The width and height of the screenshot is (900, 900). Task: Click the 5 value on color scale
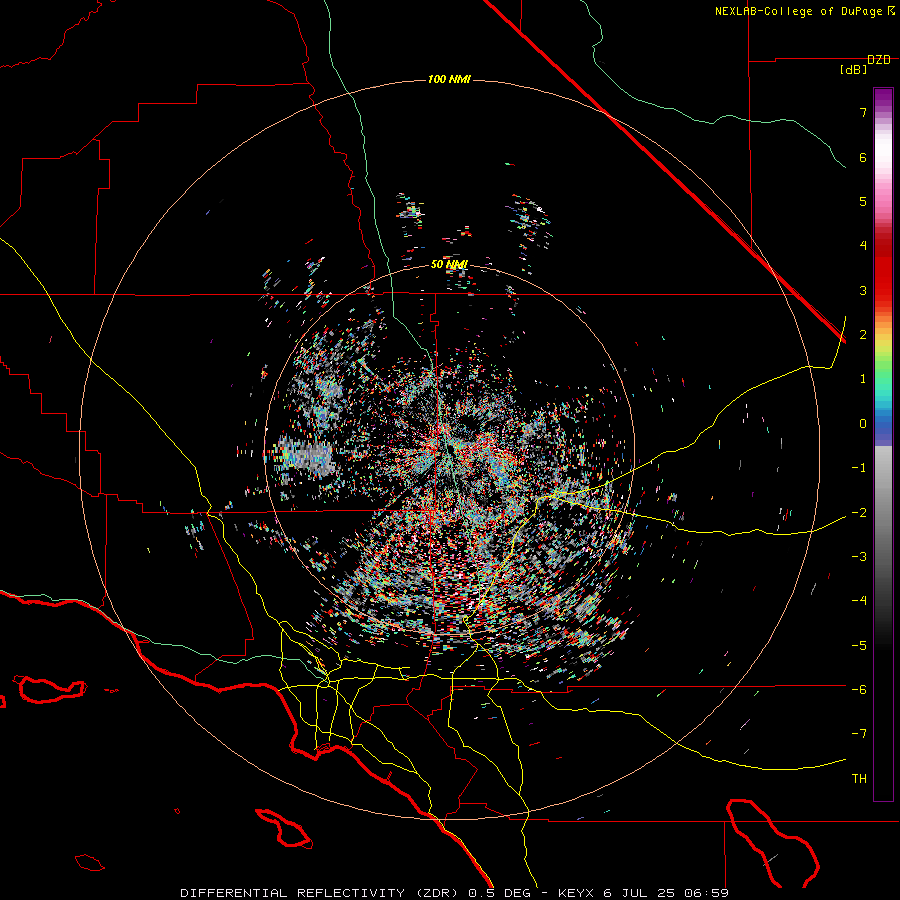(x=863, y=201)
